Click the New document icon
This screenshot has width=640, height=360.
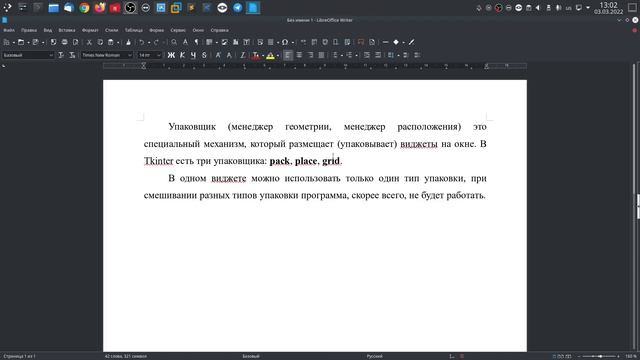point(7,42)
